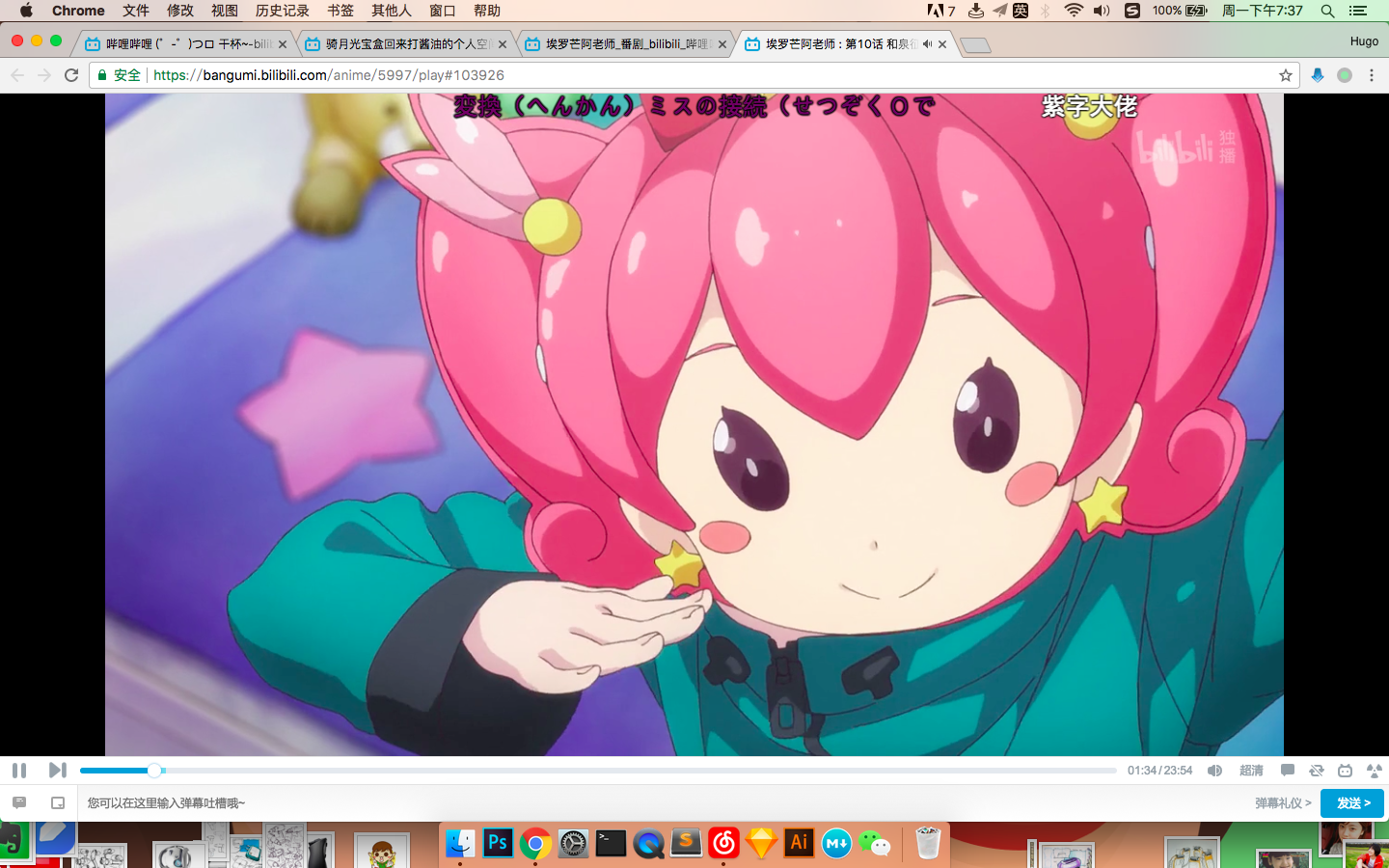Open the Apple menu
The height and width of the screenshot is (868, 1389).
pyautogui.click(x=26, y=11)
